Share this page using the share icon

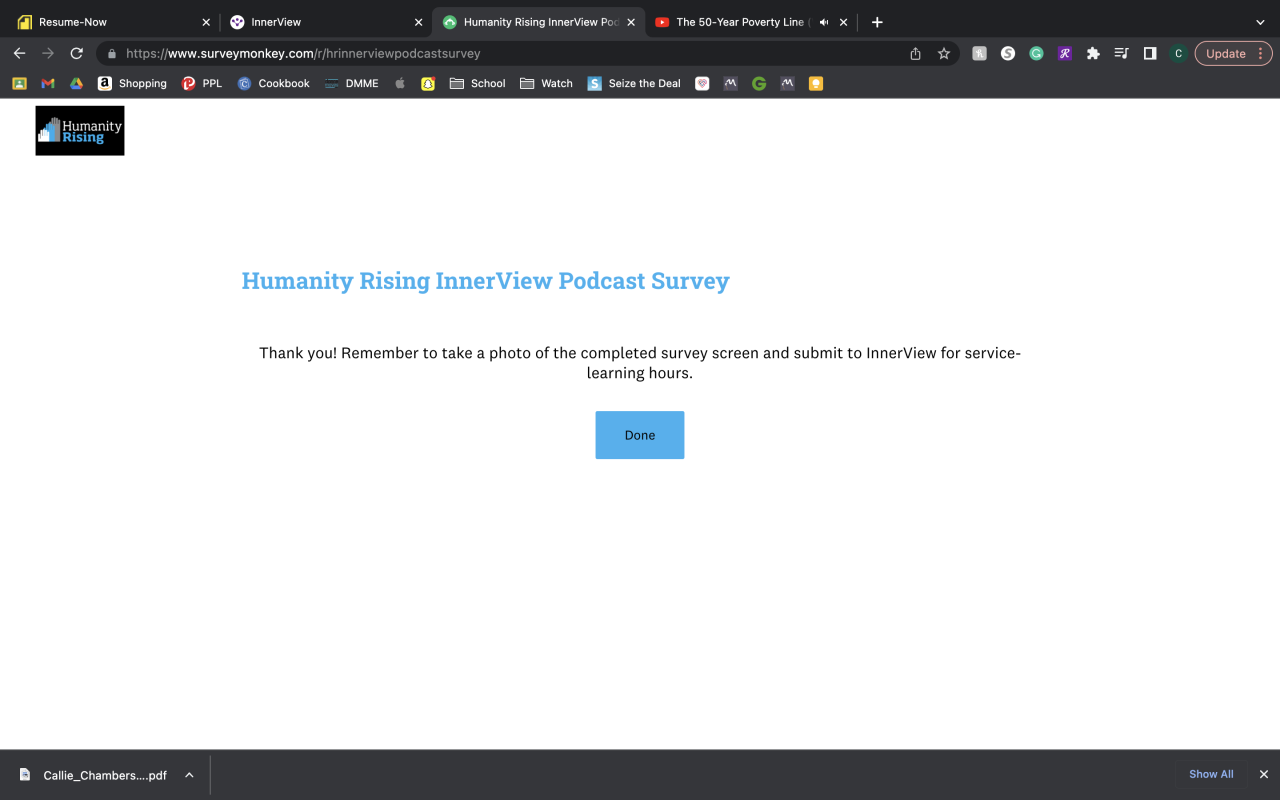tap(915, 54)
